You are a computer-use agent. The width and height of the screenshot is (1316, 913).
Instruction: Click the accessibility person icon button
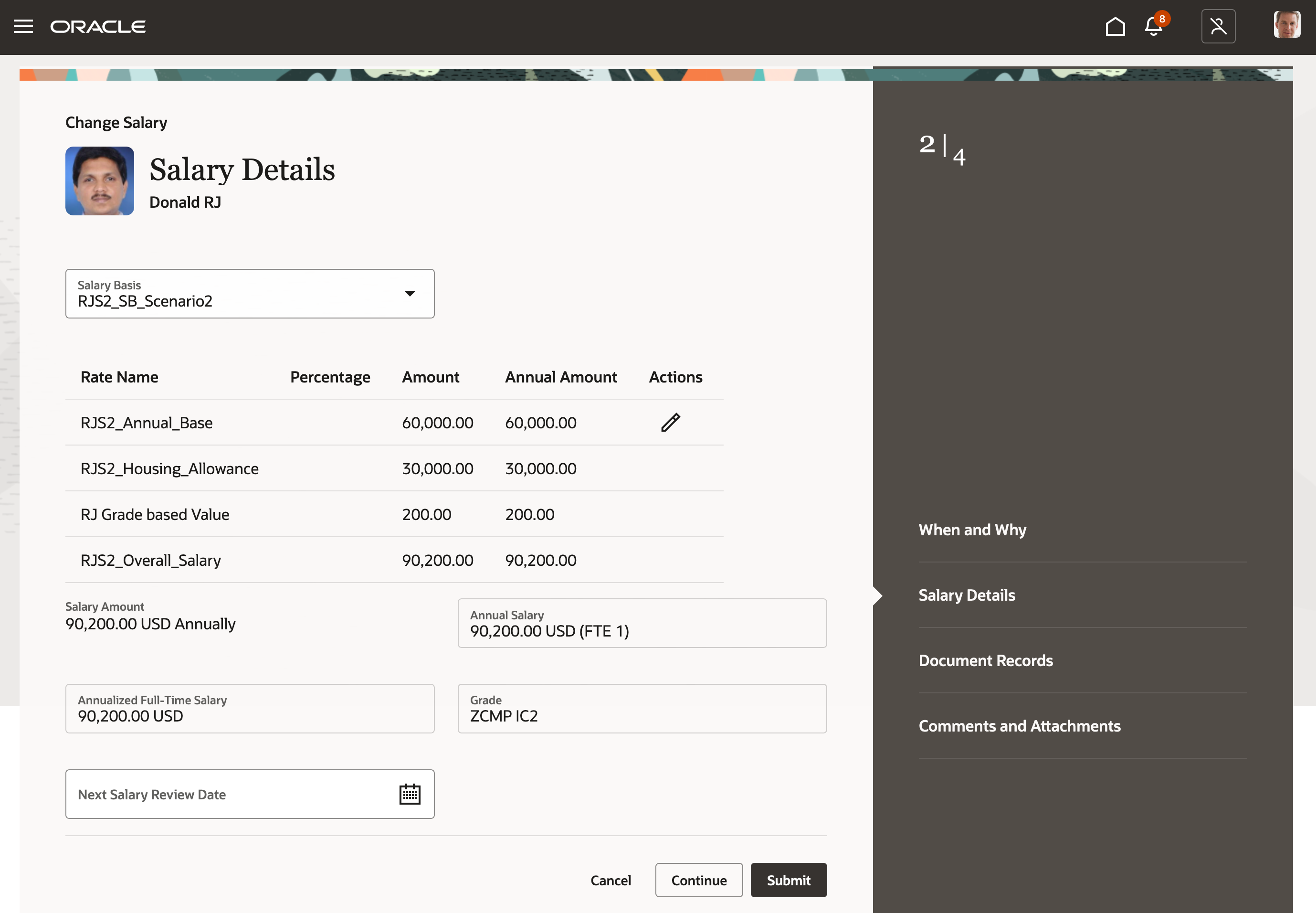pos(1218,26)
